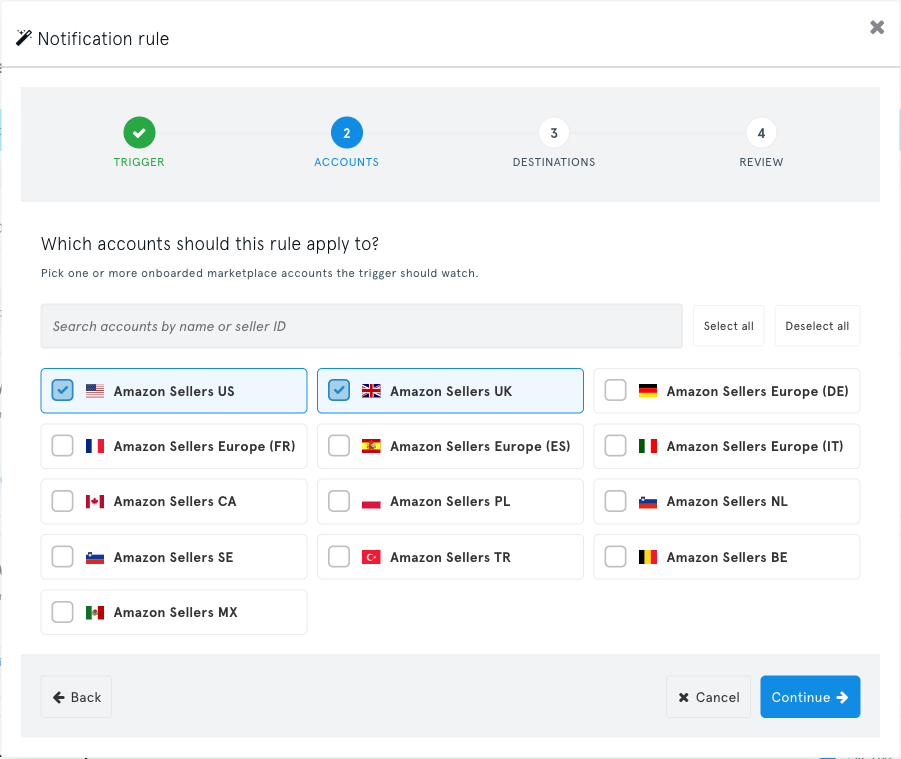Viewport: 901px width, 759px height.
Task: Click the Mexican flag icon
Action: [95, 612]
